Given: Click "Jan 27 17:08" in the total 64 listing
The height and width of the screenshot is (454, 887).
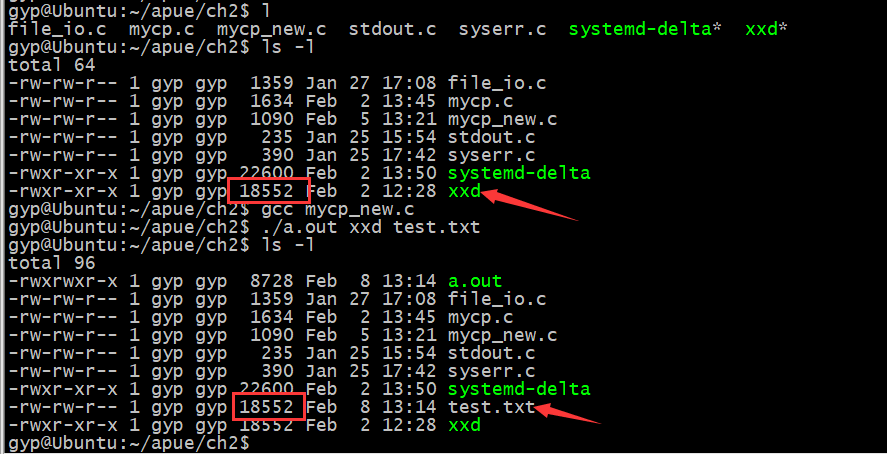Looking at the screenshot, I should pyautogui.click(x=371, y=83).
